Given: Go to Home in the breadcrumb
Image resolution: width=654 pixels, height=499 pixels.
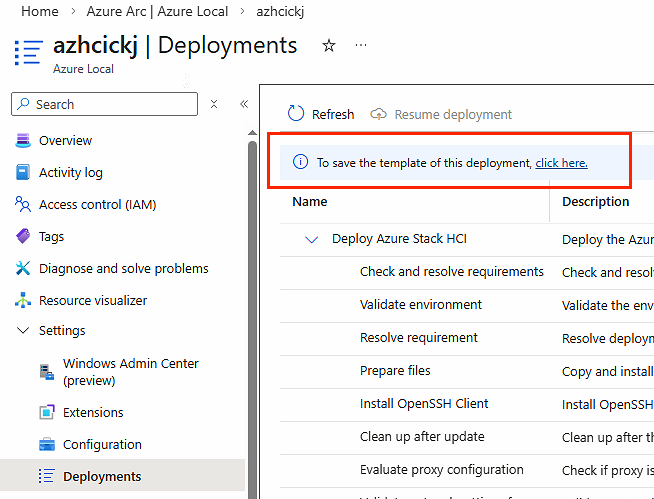Looking at the screenshot, I should click(39, 11).
